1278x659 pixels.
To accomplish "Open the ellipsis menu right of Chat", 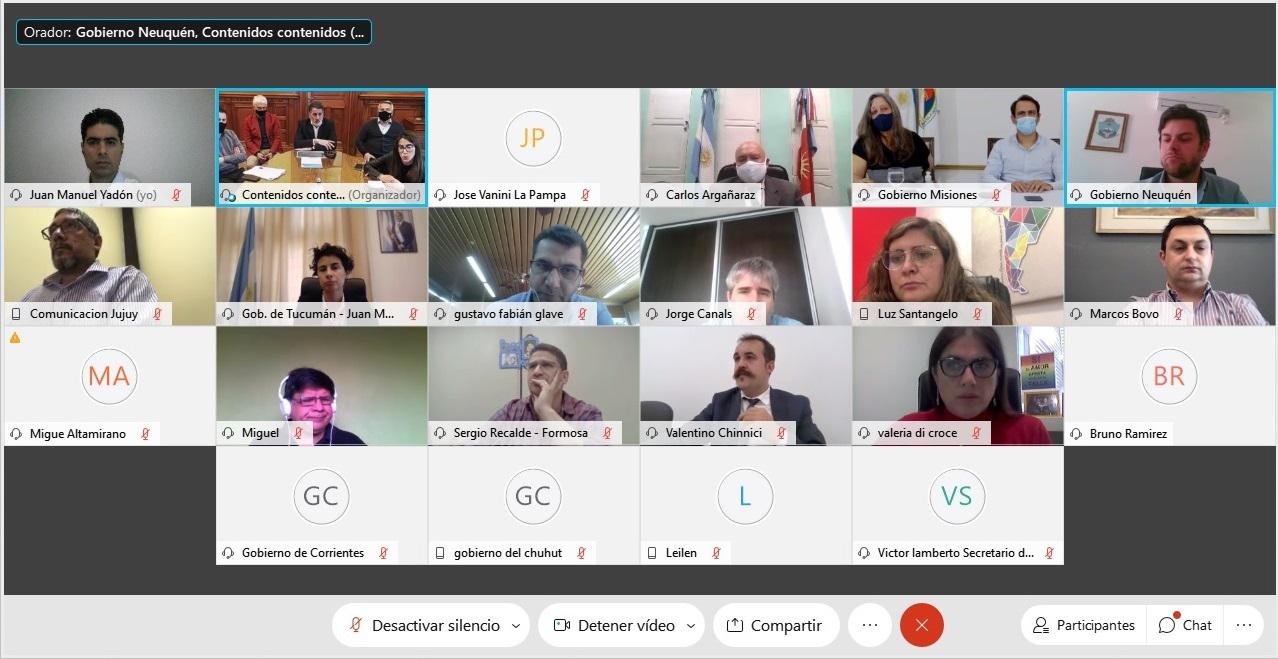I will point(1243,625).
